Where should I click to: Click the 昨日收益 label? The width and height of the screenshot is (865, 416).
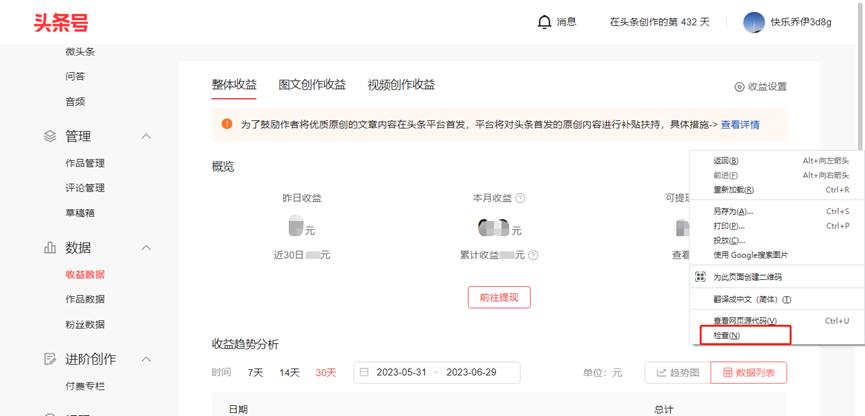[x=302, y=198]
